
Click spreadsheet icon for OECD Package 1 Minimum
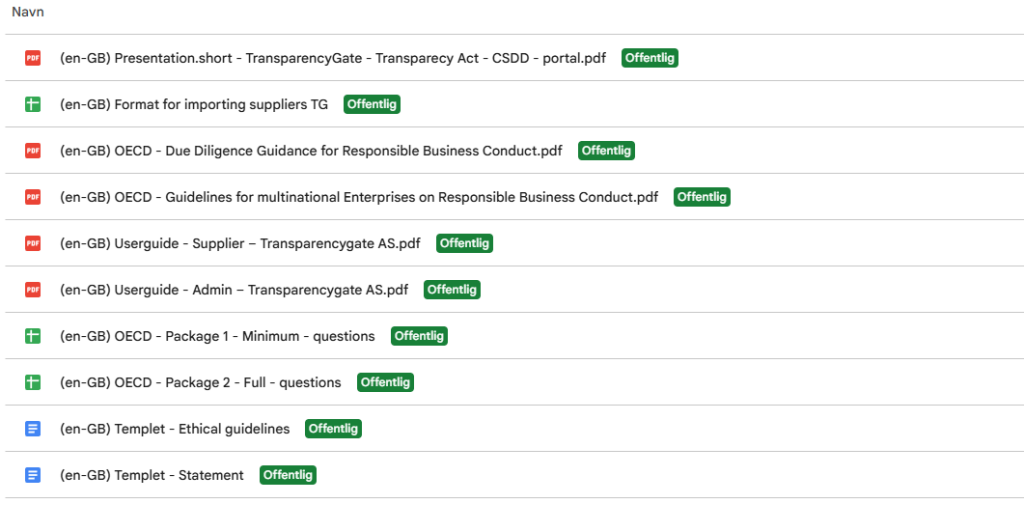click(x=33, y=336)
